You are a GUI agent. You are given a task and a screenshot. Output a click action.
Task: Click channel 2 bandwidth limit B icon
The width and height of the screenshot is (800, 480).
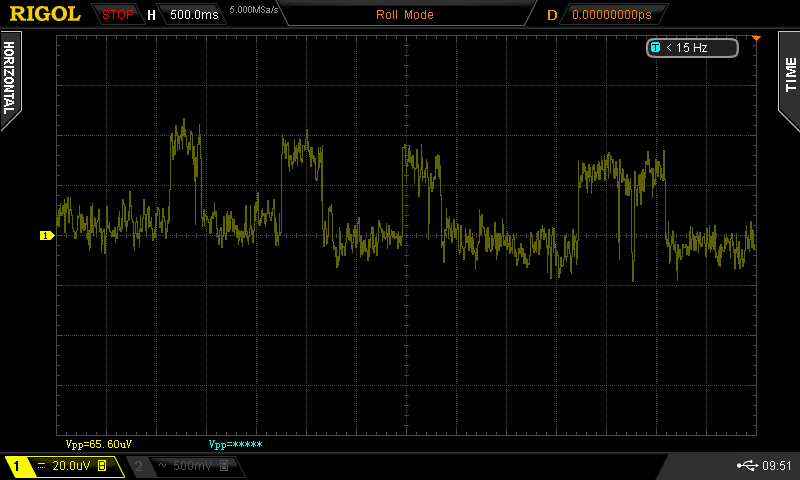223,466
